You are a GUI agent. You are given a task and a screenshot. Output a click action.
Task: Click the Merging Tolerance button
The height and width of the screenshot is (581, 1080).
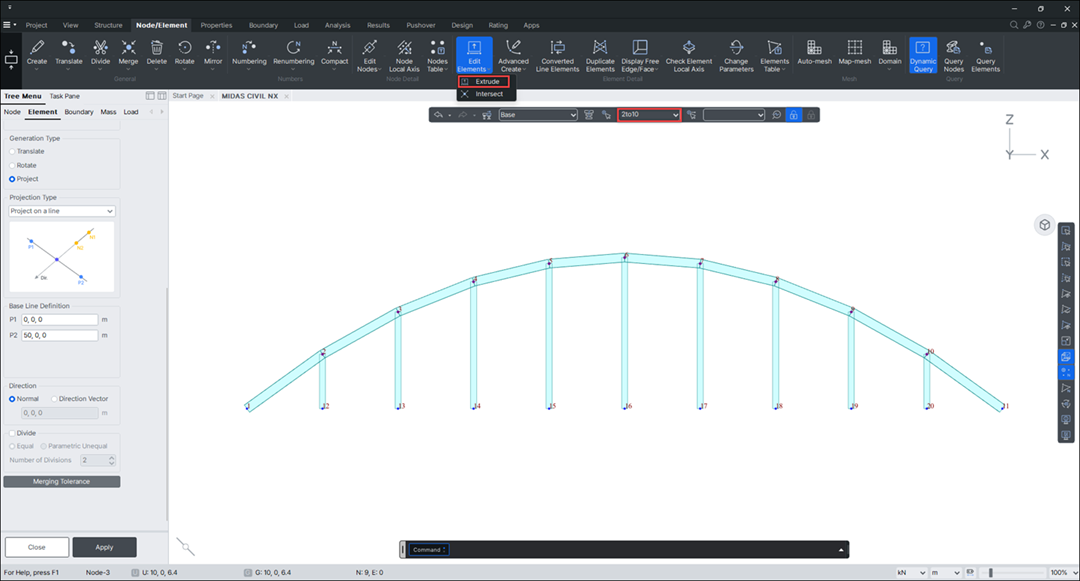61,482
